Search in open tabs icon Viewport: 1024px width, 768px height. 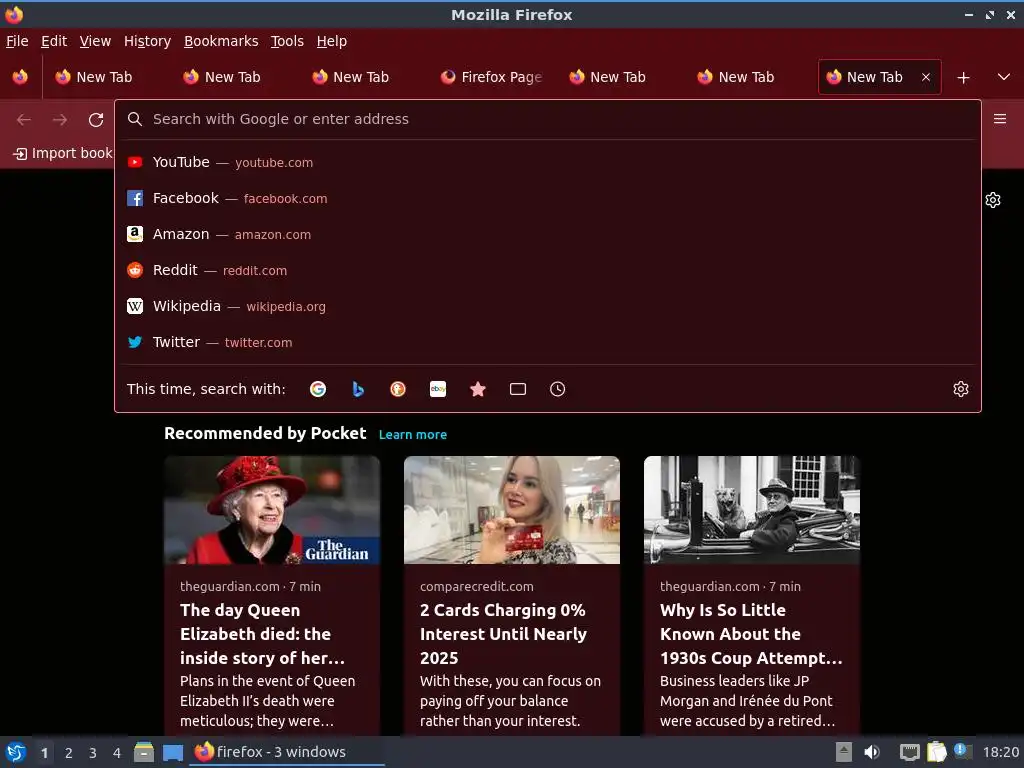tap(518, 389)
